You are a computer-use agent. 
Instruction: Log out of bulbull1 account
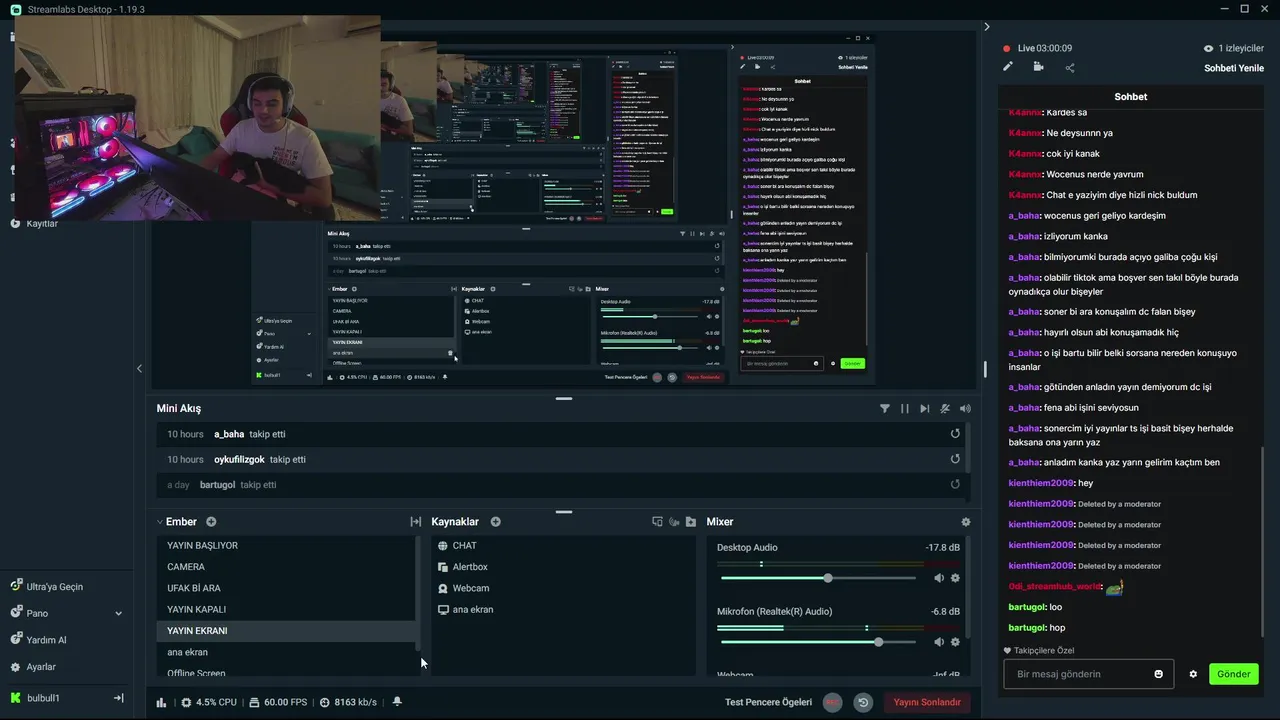click(x=118, y=698)
